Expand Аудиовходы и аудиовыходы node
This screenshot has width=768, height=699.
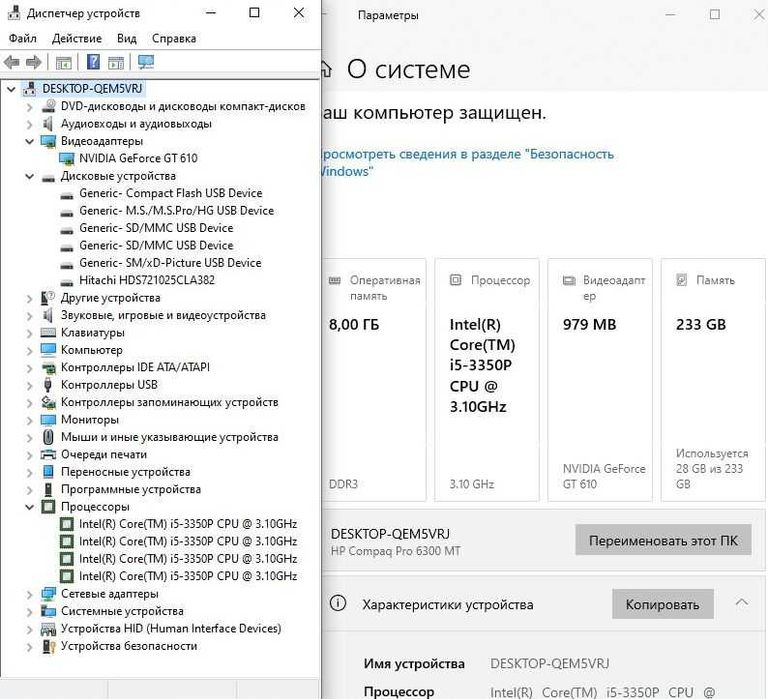click(x=29, y=124)
